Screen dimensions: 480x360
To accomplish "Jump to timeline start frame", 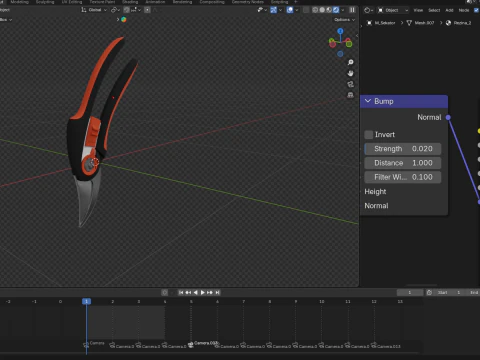I will click(181, 292).
